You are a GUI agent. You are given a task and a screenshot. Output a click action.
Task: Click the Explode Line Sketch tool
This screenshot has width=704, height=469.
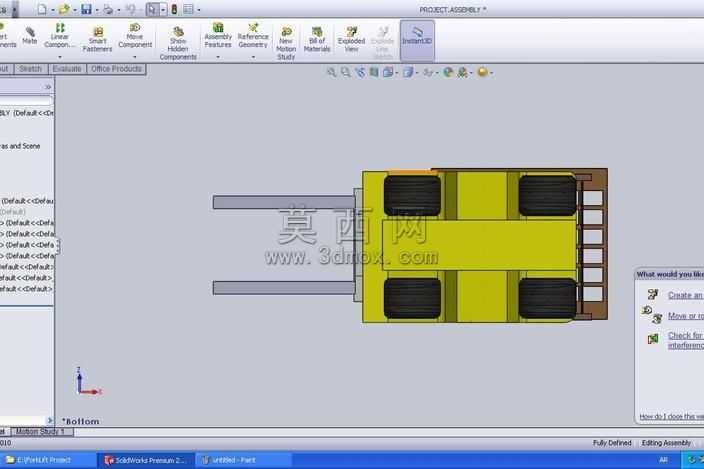point(383,43)
